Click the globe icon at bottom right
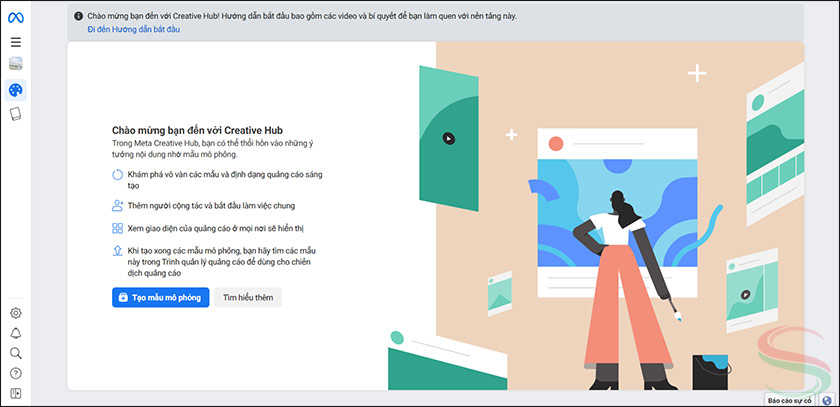The image size is (840, 407). pos(828,400)
